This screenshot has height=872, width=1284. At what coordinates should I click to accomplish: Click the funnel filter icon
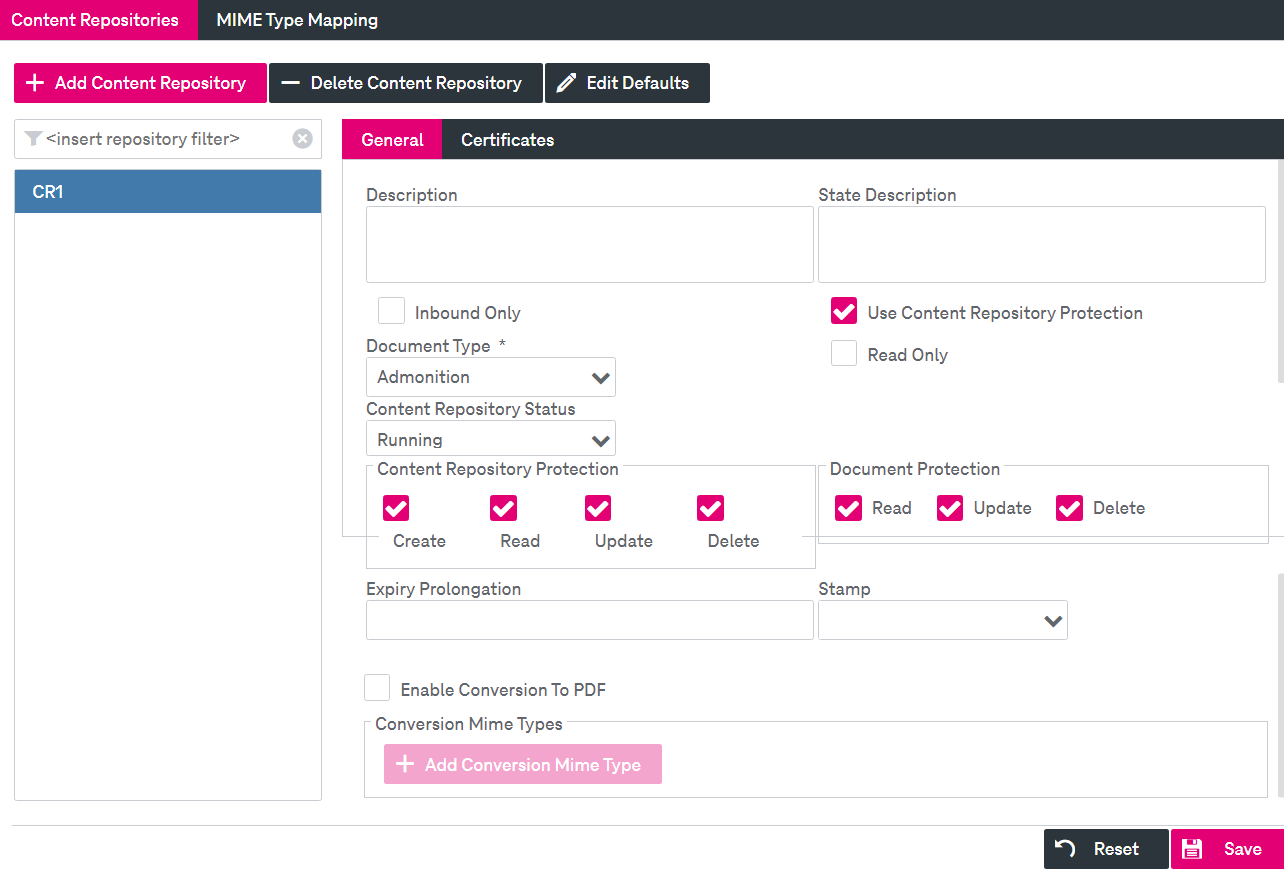[x=33, y=139]
